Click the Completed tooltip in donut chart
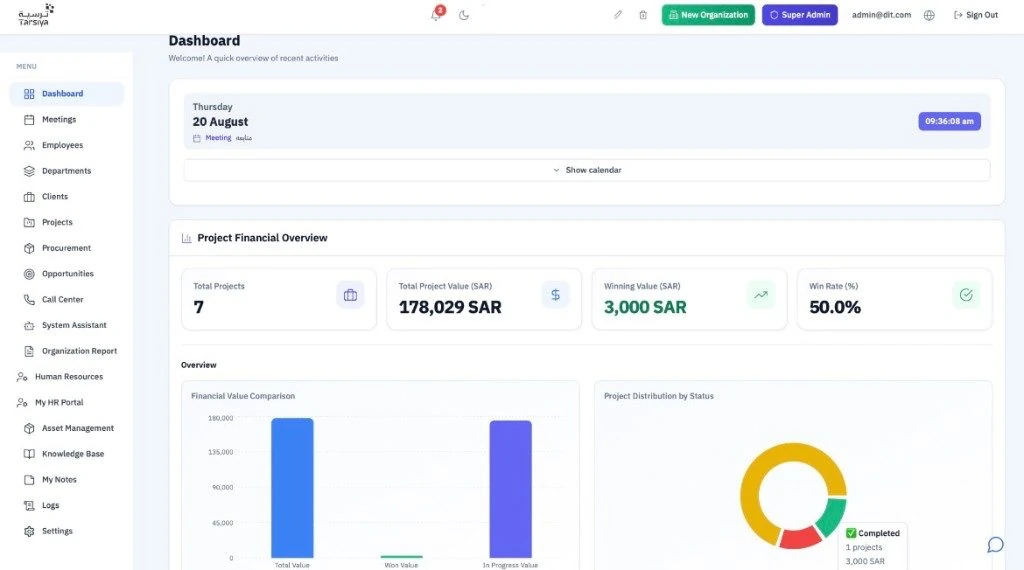Screen dimensions: 1024x570 pos(872,547)
